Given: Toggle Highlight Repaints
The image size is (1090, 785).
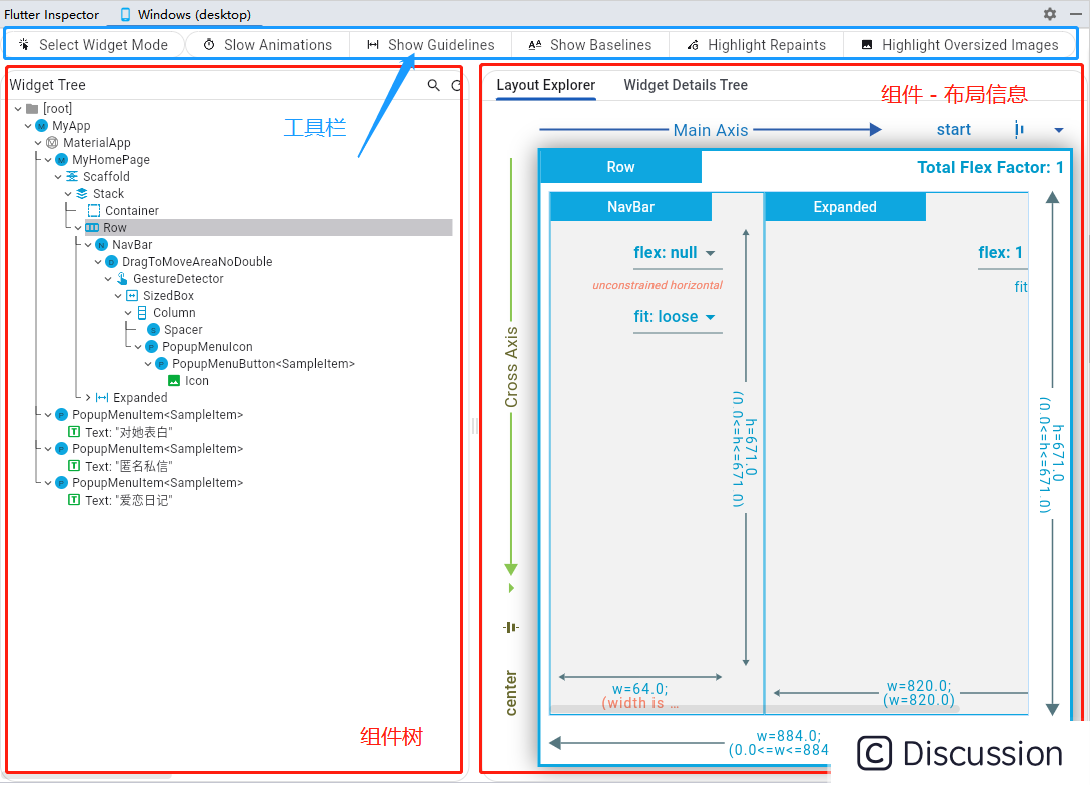Looking at the screenshot, I should (x=756, y=44).
